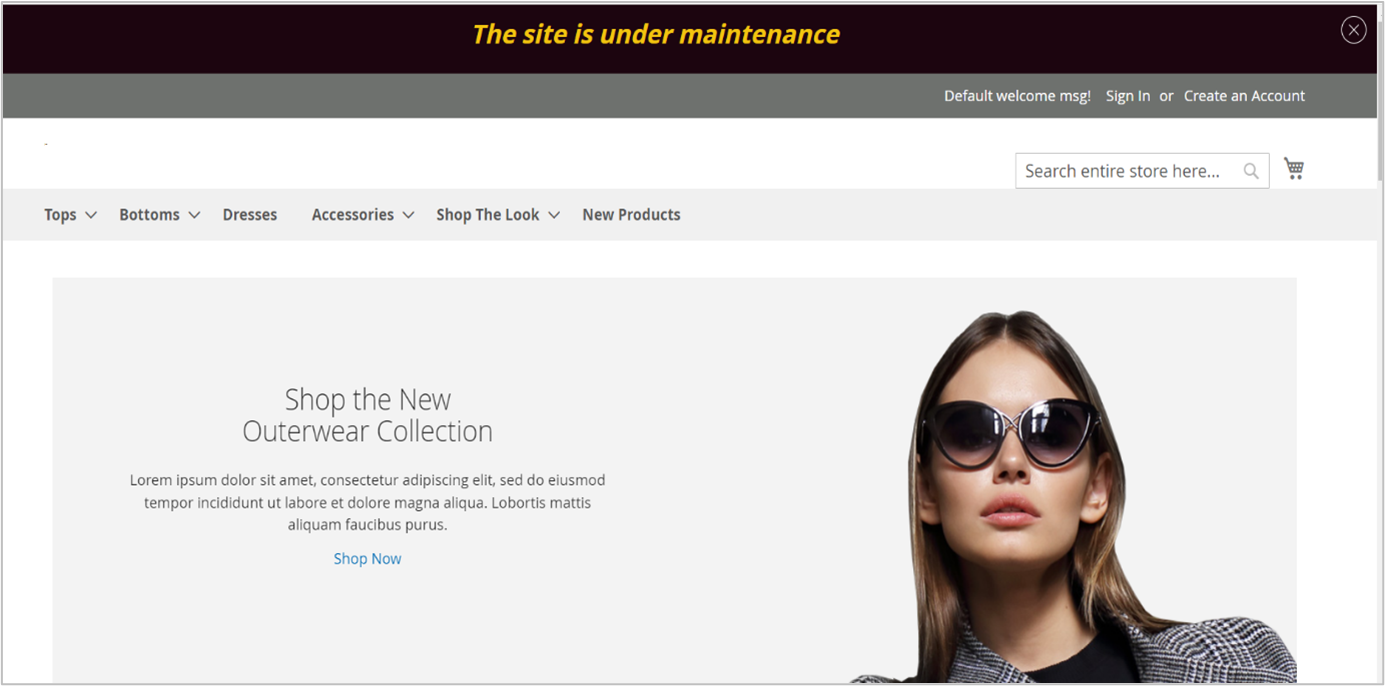Expand the Accessories dropdown chevron
Screen dimensions: 1385x686
coord(408,214)
